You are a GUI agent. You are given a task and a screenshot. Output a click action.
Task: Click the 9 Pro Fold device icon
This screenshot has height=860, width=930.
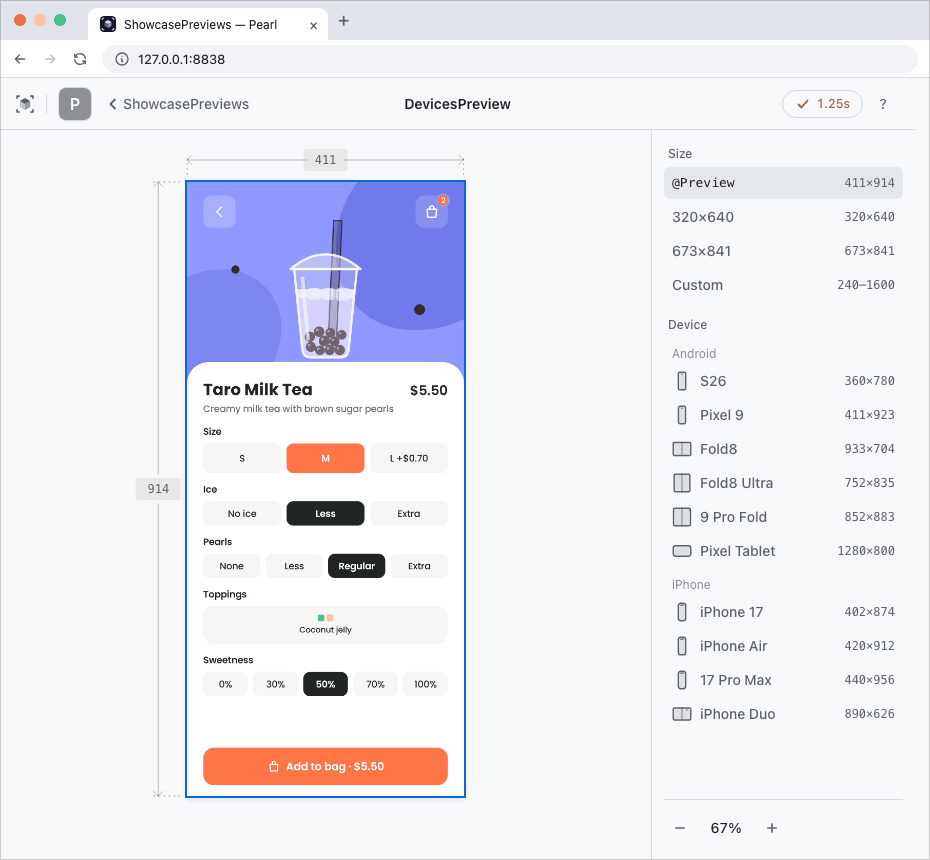pos(682,517)
